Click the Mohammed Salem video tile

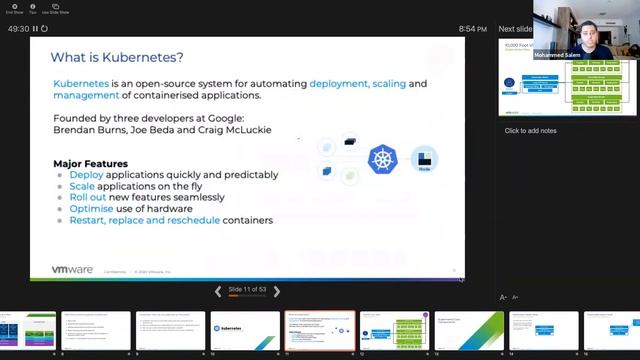(x=586, y=30)
